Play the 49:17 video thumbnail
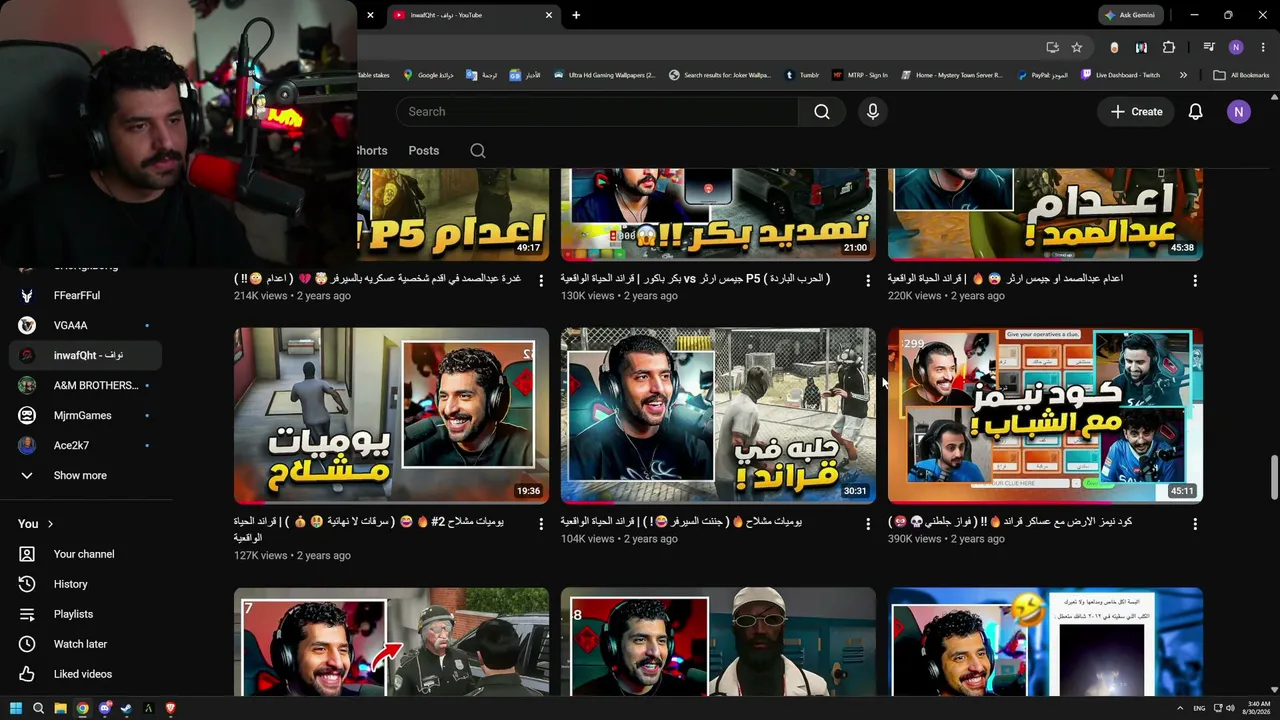 point(453,215)
